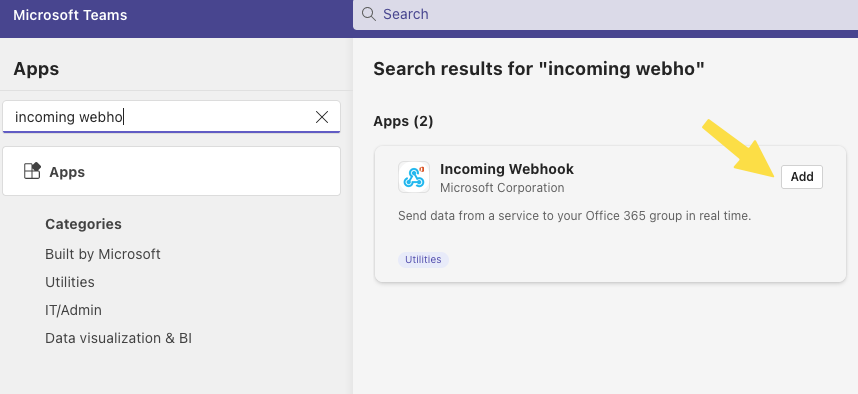Focus the top Search field

coord(605,14)
